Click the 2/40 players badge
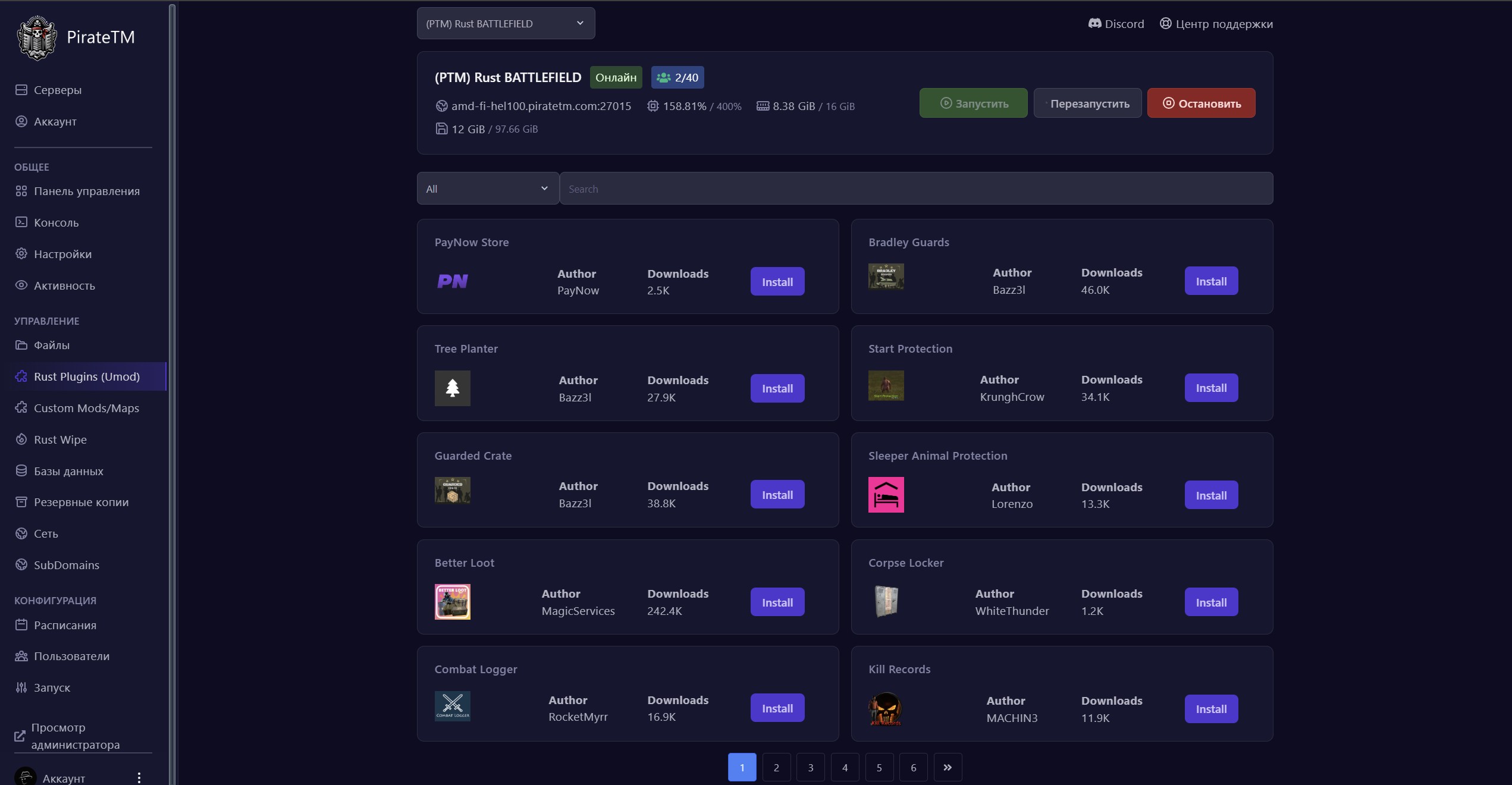Image resolution: width=1512 pixels, height=785 pixels. click(677, 77)
